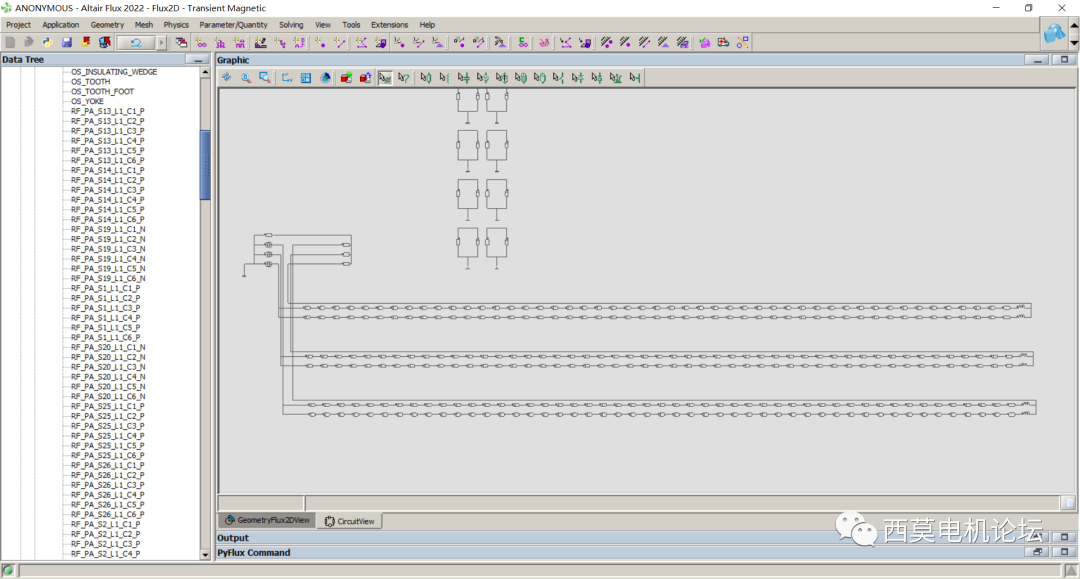The width and height of the screenshot is (1080, 579).
Task: Toggle the active cursor selection mode icon
Action: 385,78
